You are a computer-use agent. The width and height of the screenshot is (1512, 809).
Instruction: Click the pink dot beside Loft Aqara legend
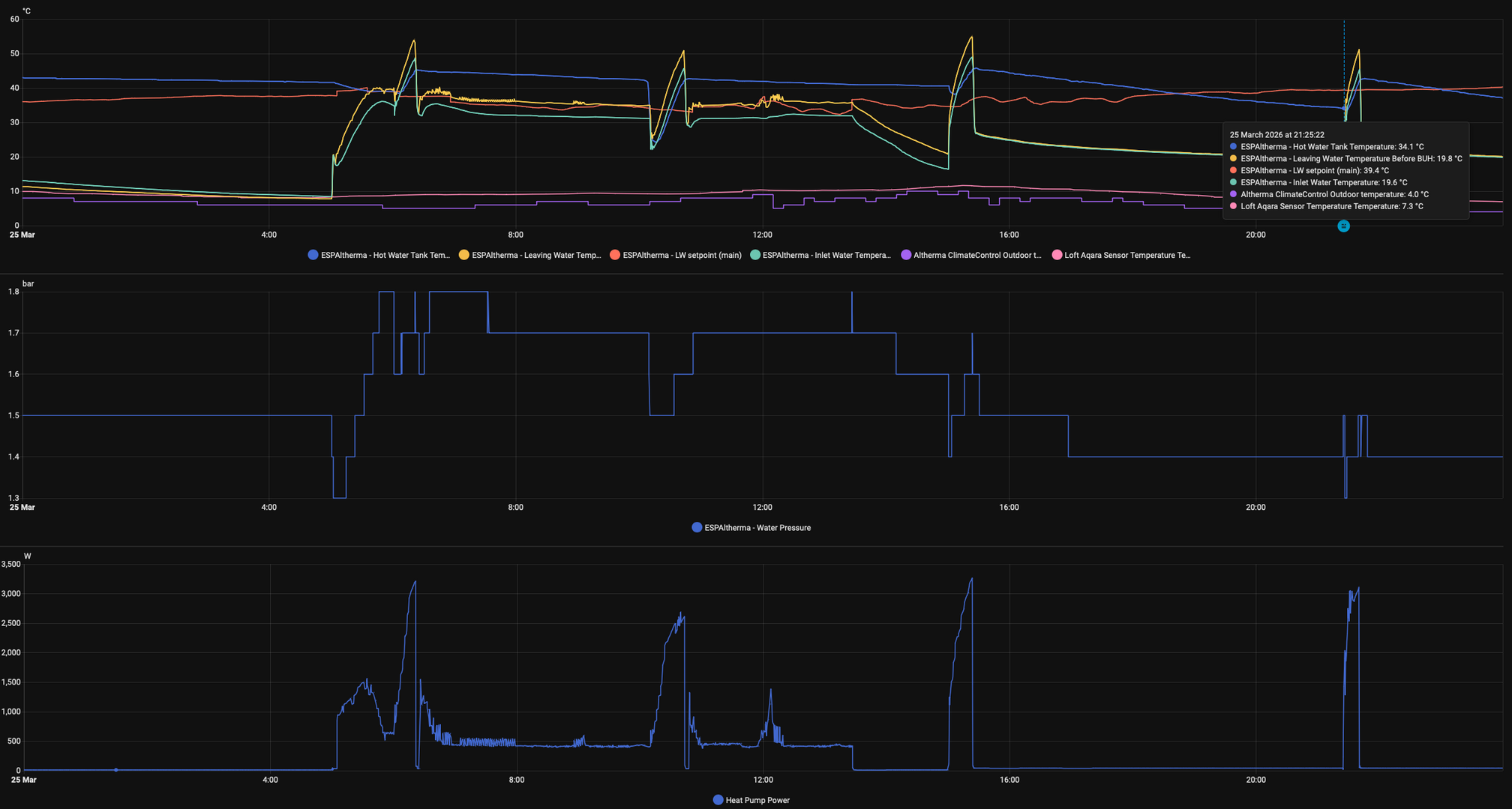[x=1057, y=255]
